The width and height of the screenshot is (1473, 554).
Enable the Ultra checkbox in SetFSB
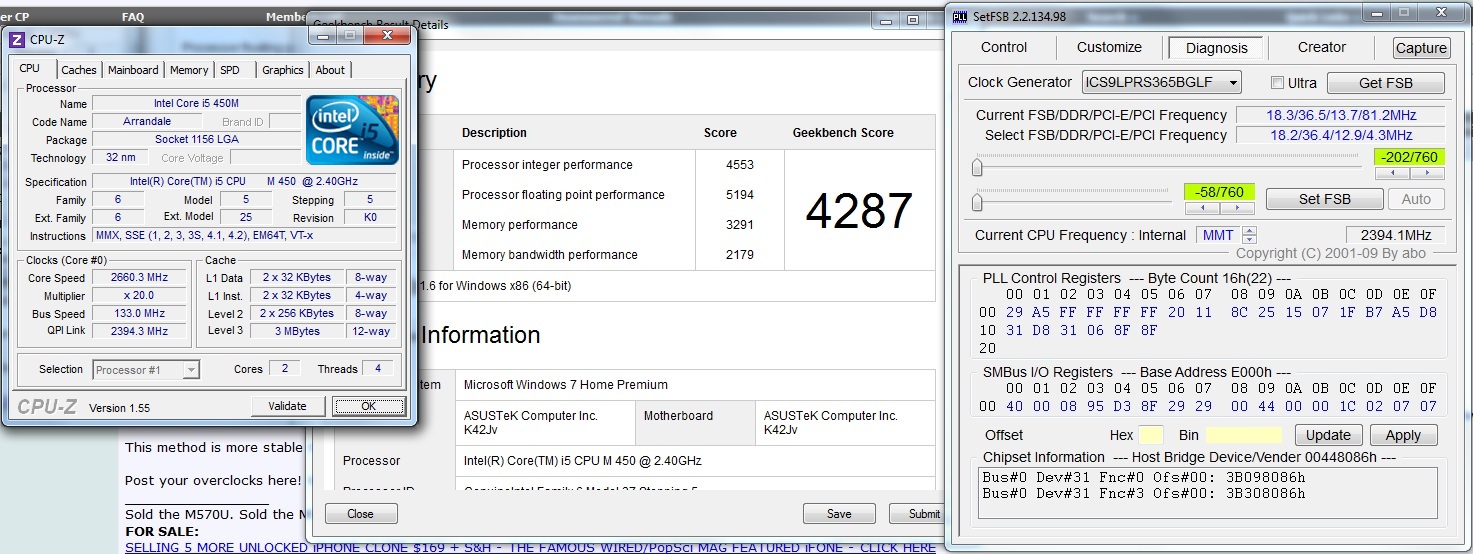click(1277, 82)
